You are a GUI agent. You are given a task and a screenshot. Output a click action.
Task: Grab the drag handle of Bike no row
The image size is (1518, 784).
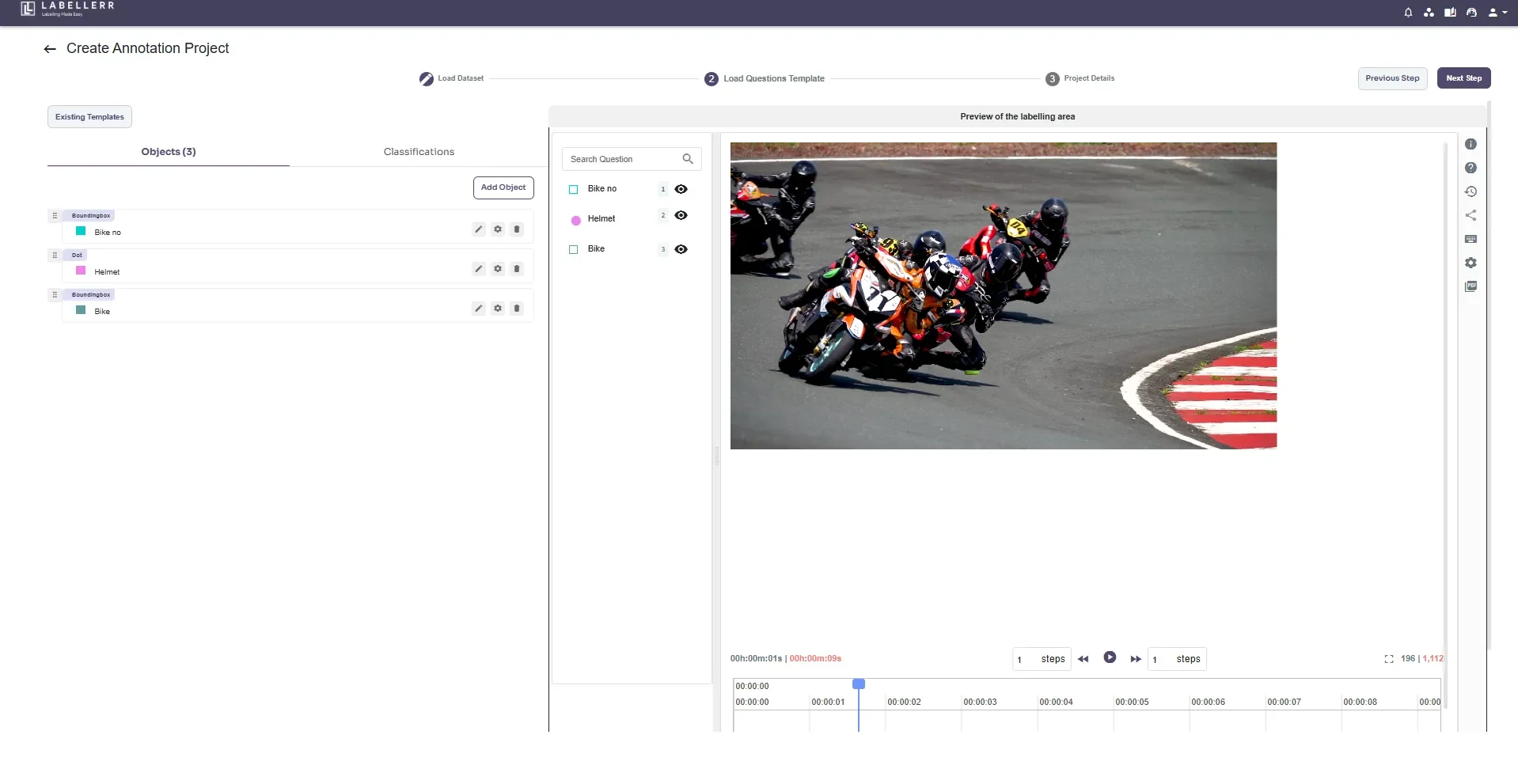55,215
